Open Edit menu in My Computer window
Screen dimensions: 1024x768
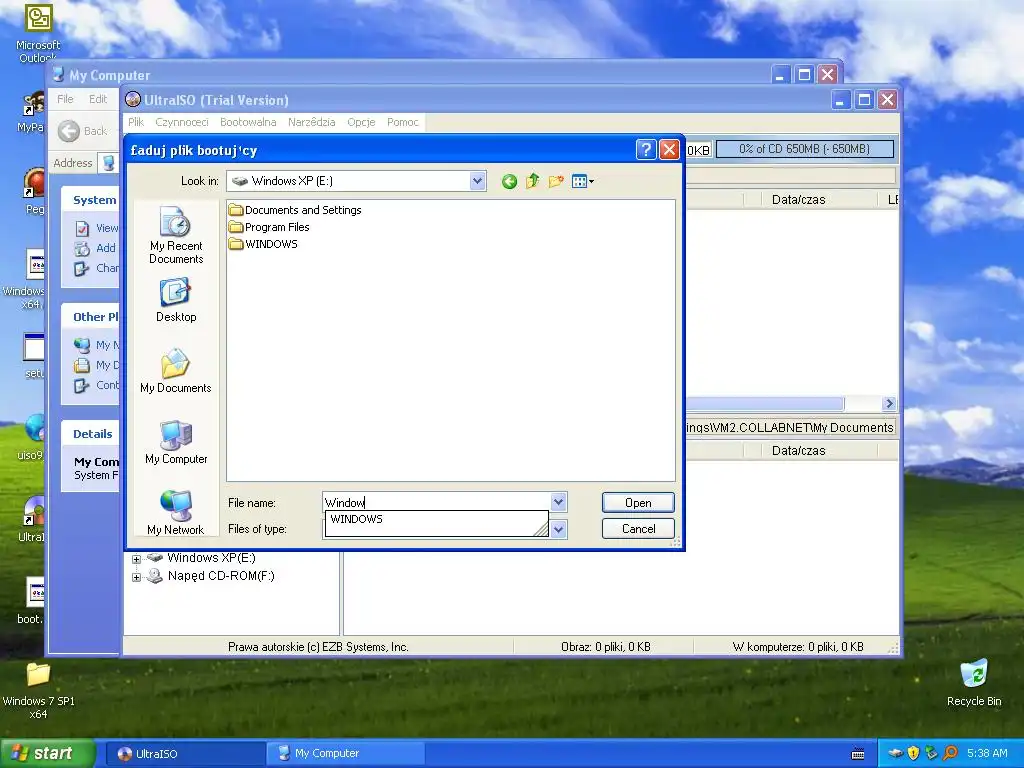pyautogui.click(x=98, y=99)
